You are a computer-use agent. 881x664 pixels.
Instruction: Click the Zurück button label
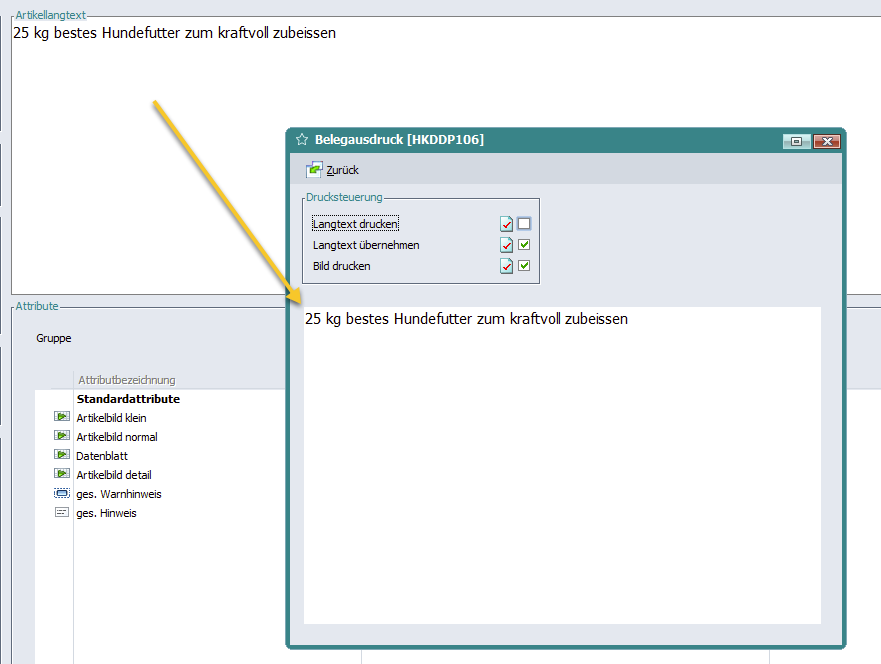343,170
